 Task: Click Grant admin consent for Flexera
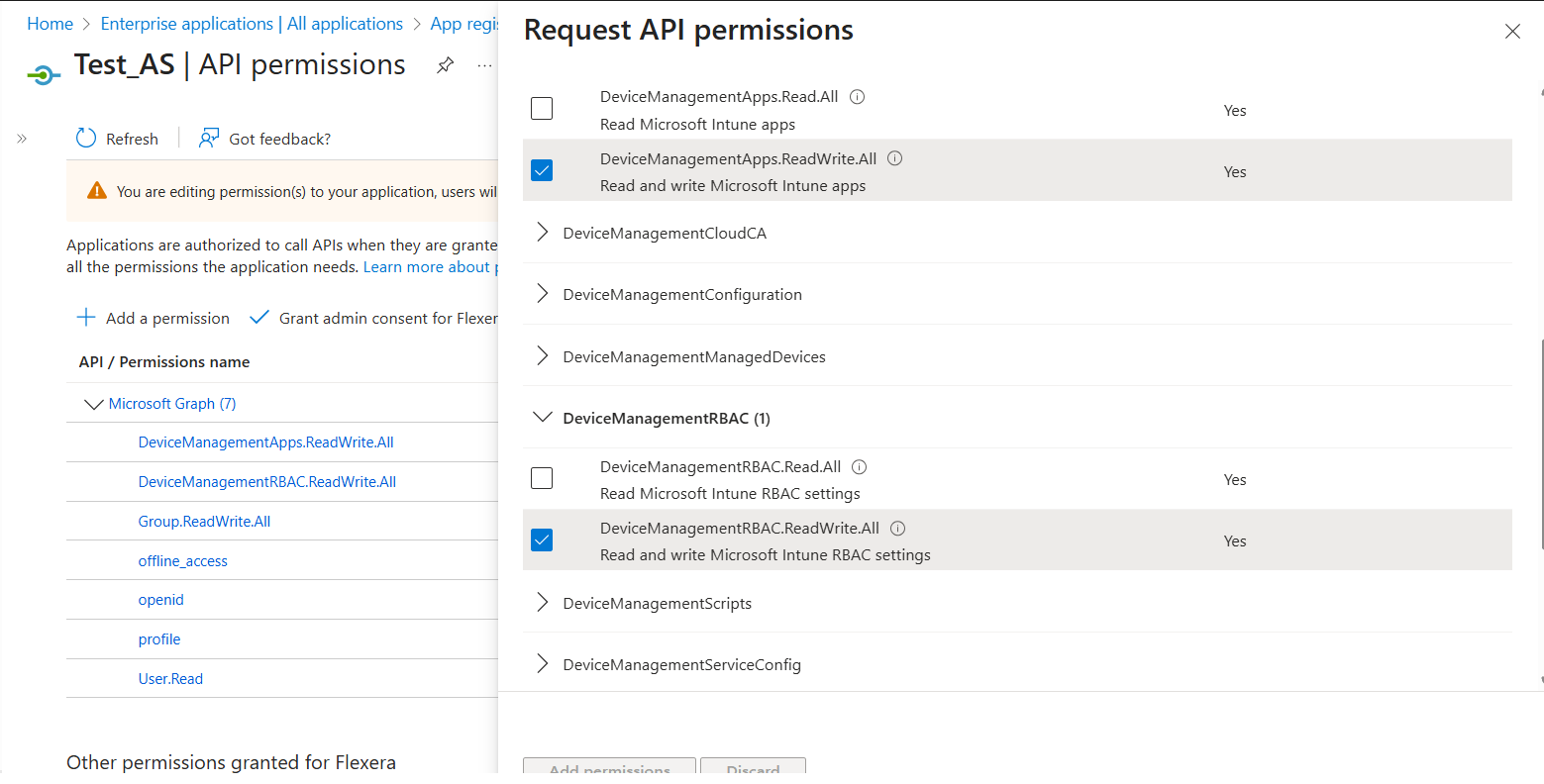click(x=373, y=318)
